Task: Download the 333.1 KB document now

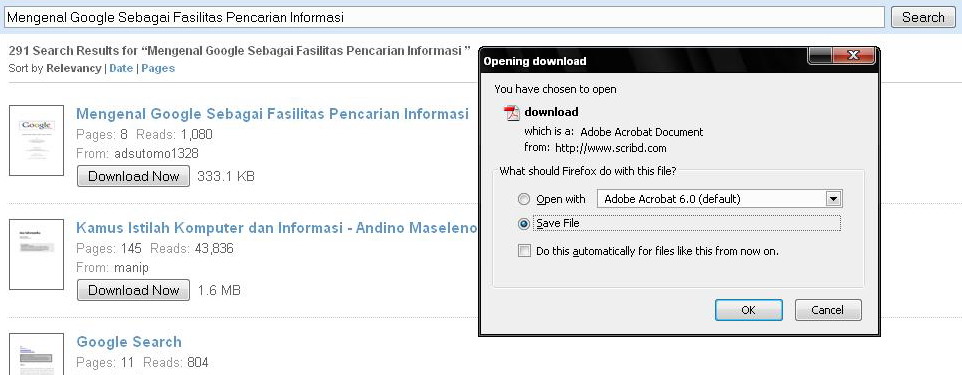Action: point(133,176)
